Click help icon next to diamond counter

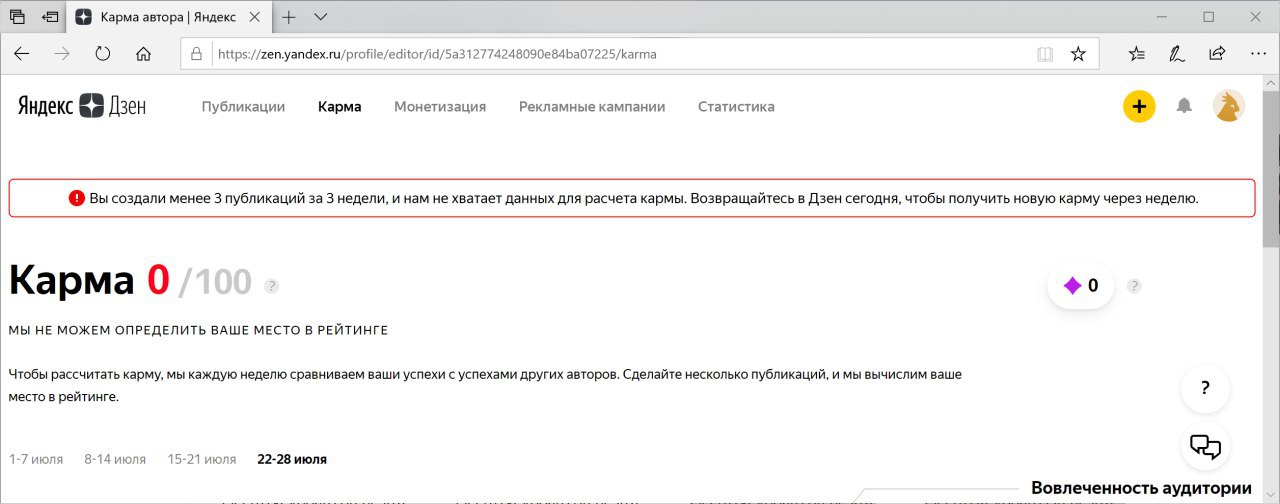[1134, 286]
